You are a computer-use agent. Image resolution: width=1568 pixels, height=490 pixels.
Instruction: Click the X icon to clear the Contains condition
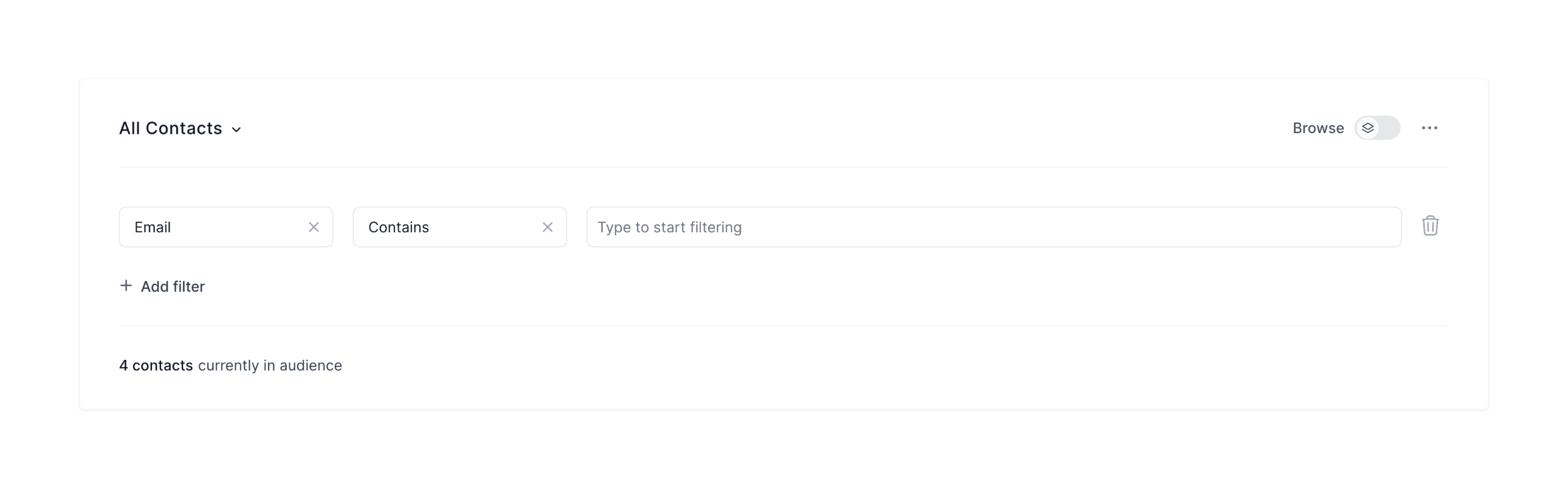(547, 227)
